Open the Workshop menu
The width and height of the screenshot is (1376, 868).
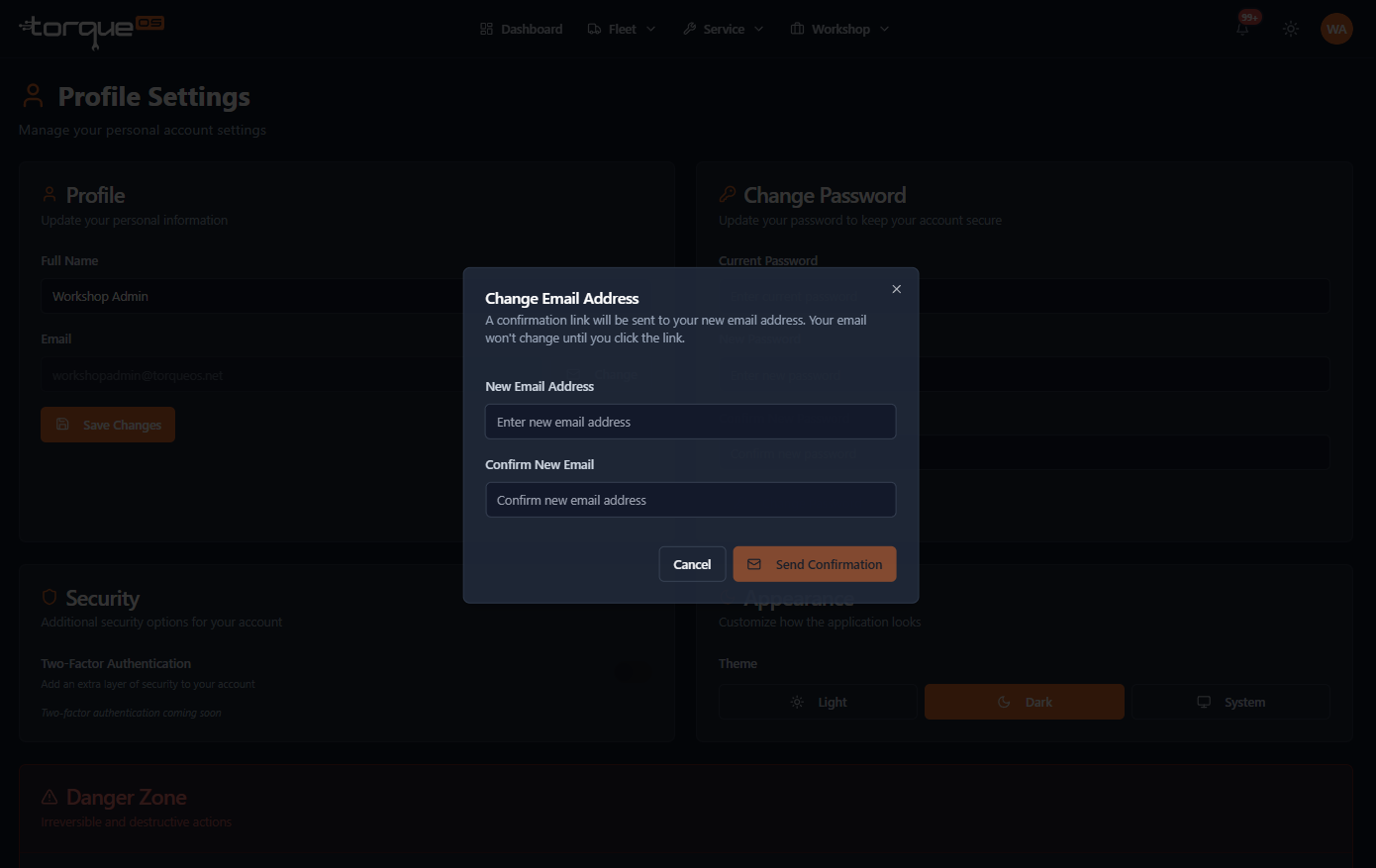tap(839, 29)
